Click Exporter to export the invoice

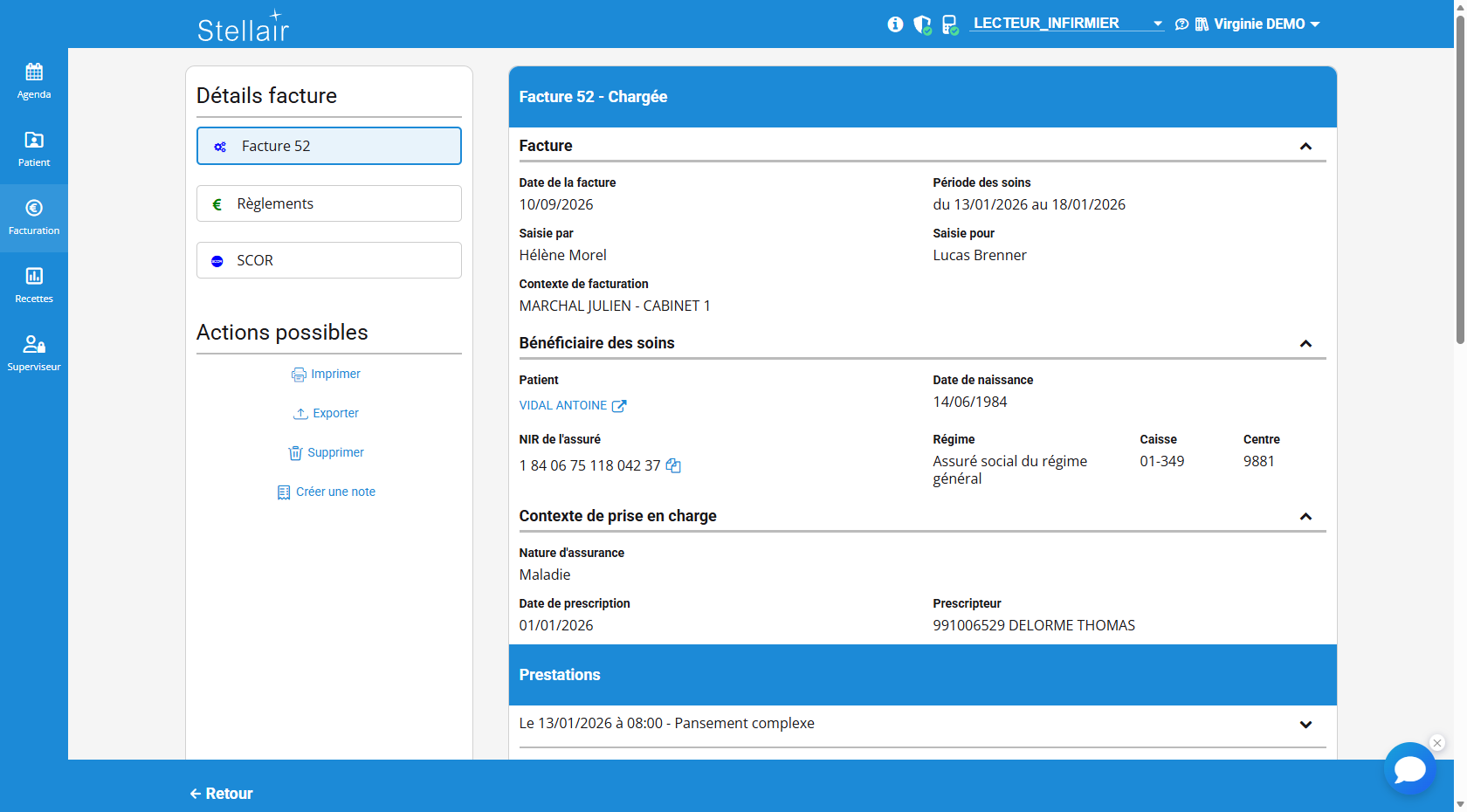[x=326, y=413]
